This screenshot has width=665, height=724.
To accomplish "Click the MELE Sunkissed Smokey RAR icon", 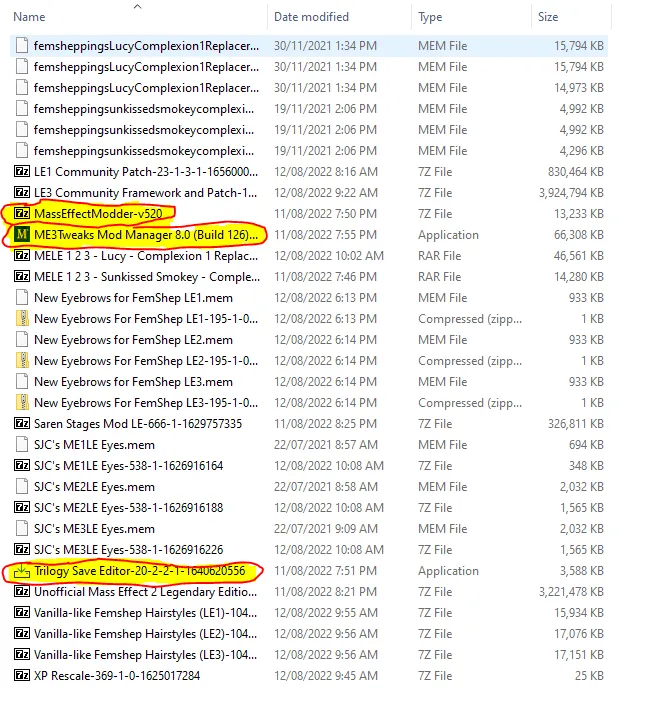I will [x=22, y=277].
